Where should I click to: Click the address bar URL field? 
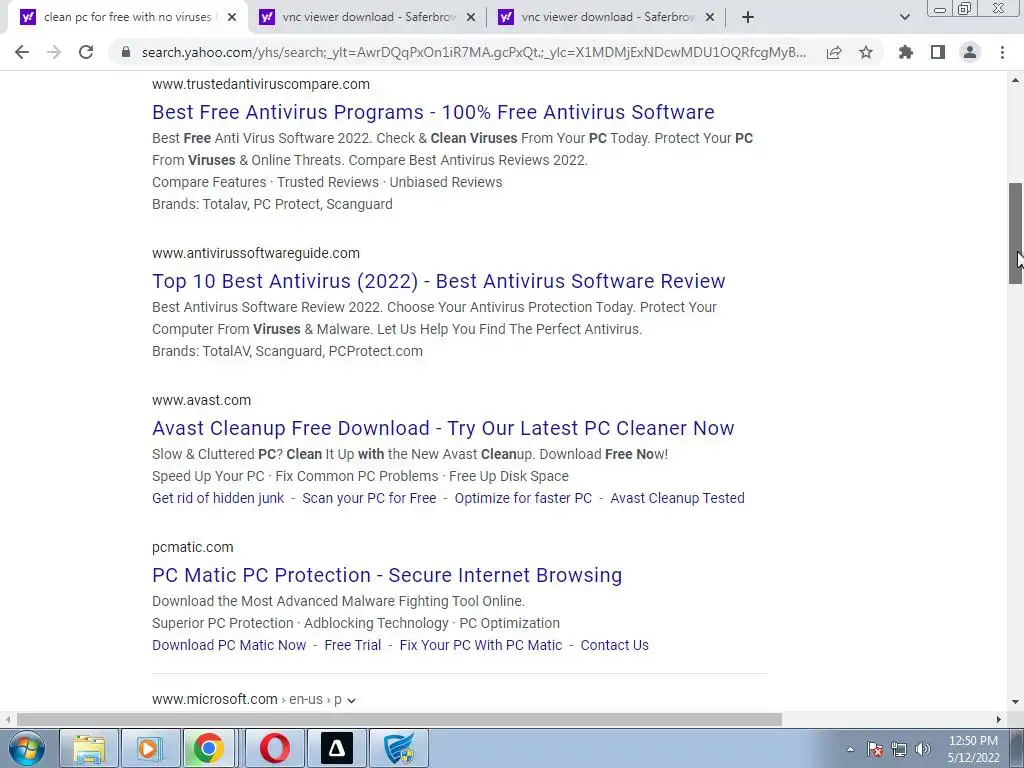473,52
